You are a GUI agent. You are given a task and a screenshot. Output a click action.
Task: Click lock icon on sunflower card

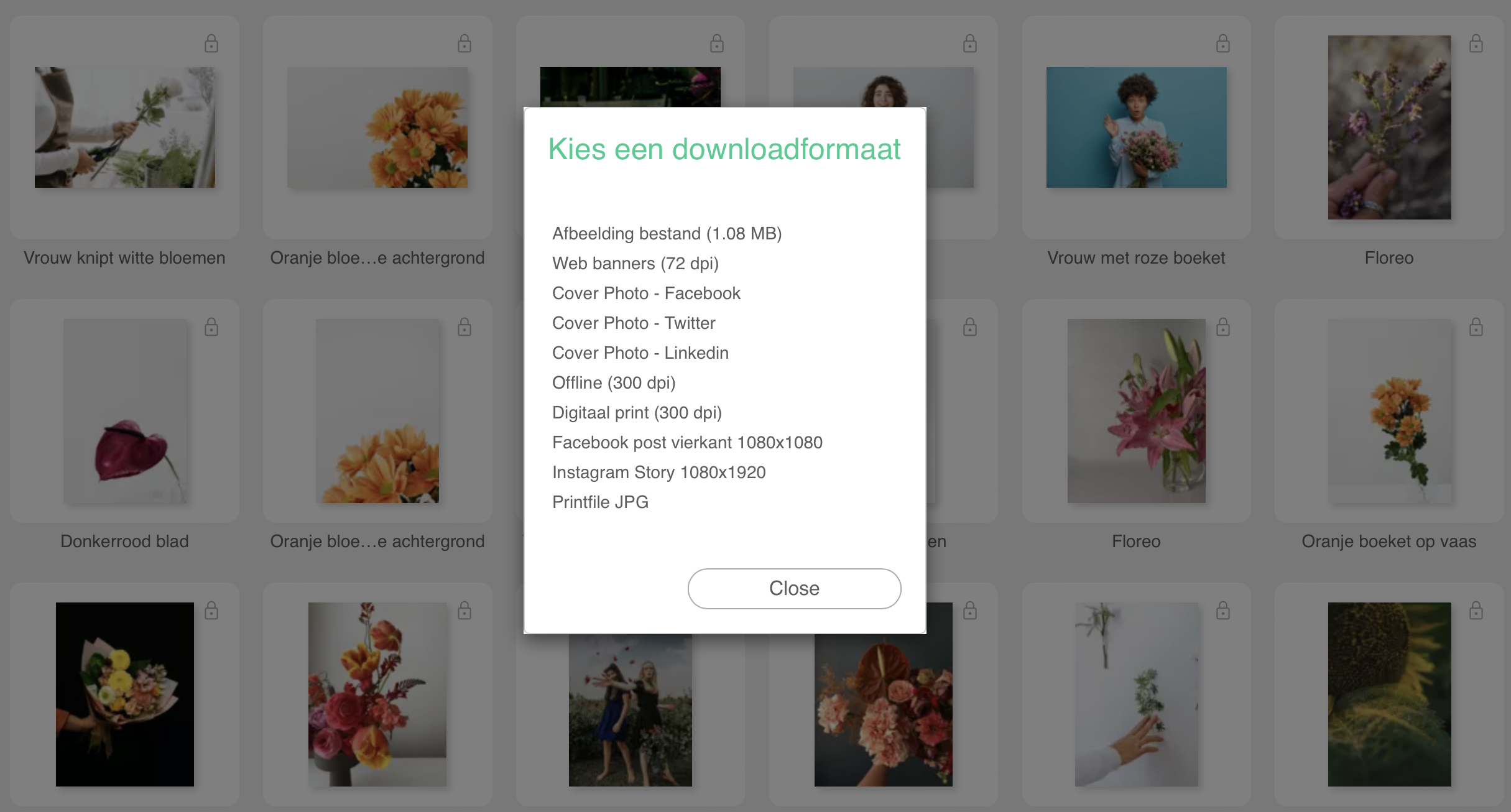tap(1476, 611)
